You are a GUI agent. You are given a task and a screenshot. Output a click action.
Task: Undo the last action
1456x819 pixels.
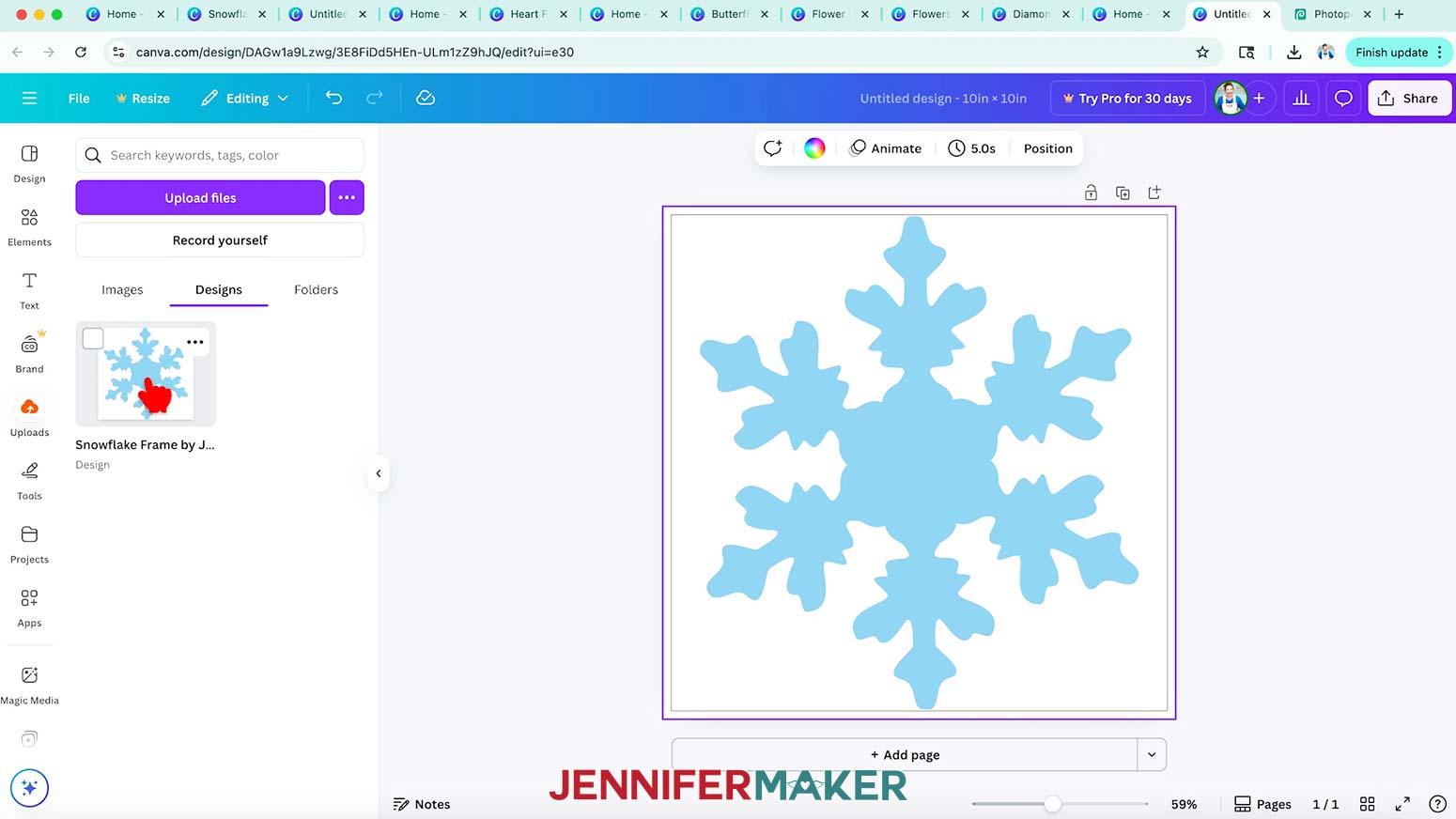point(333,98)
